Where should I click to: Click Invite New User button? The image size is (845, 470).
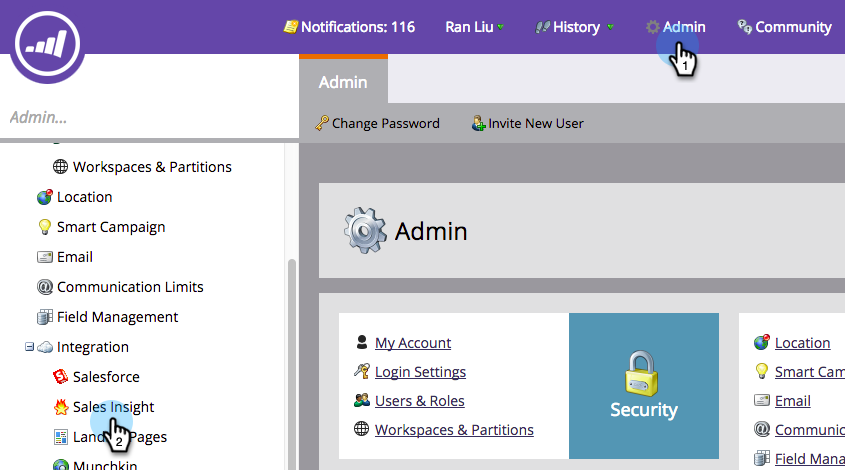tap(527, 123)
